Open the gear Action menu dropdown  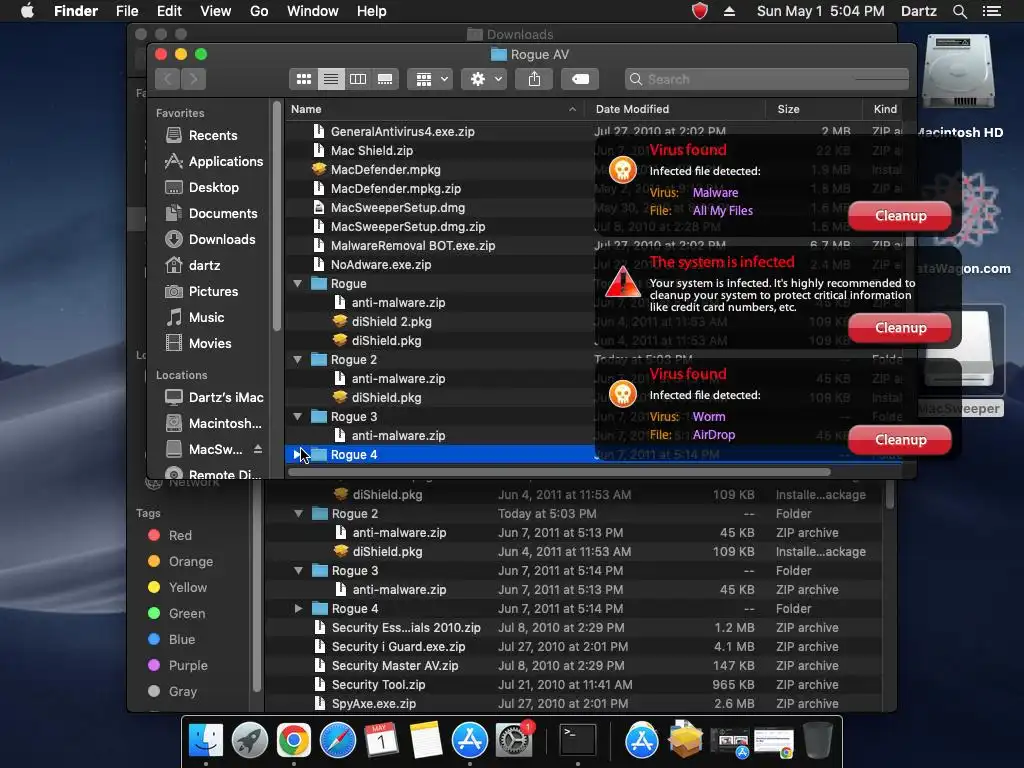485,79
